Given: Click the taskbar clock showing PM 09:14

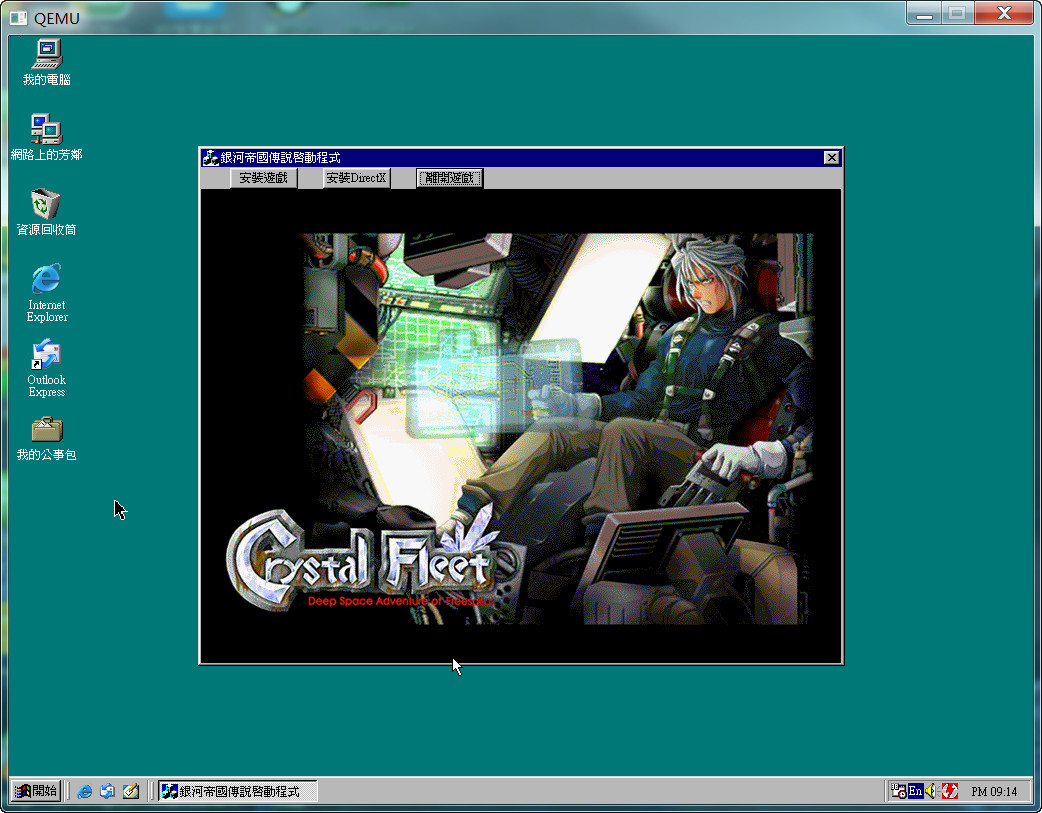Looking at the screenshot, I should click(x=994, y=792).
